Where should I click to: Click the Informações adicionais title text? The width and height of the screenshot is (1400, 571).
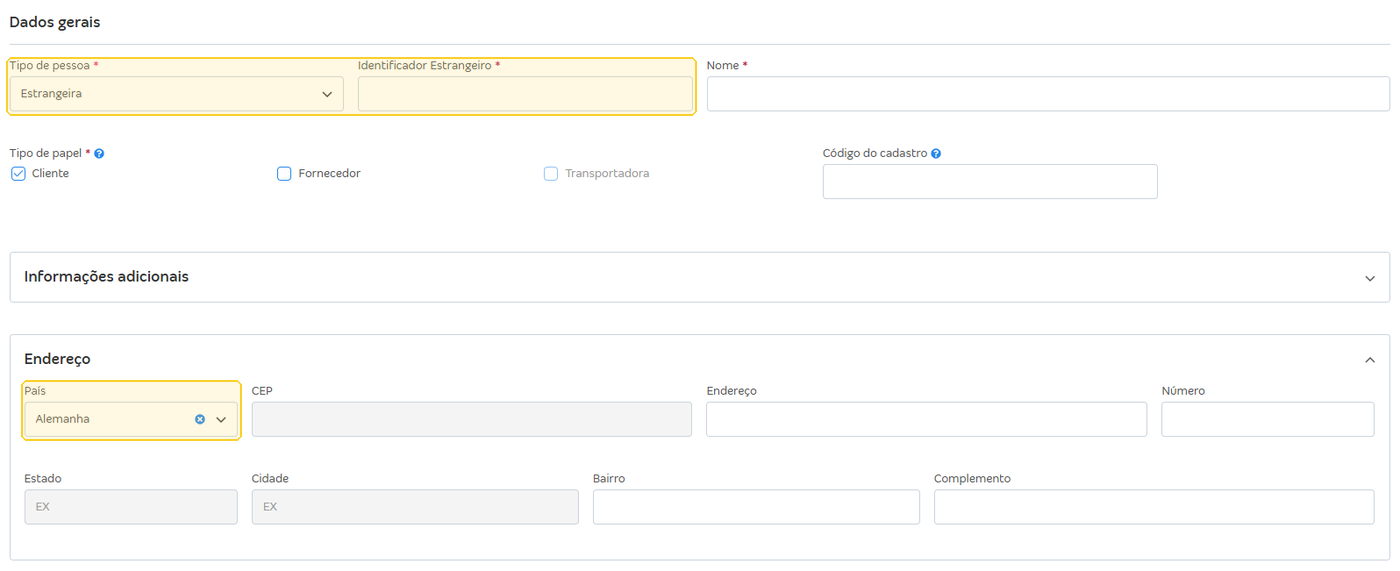(106, 277)
